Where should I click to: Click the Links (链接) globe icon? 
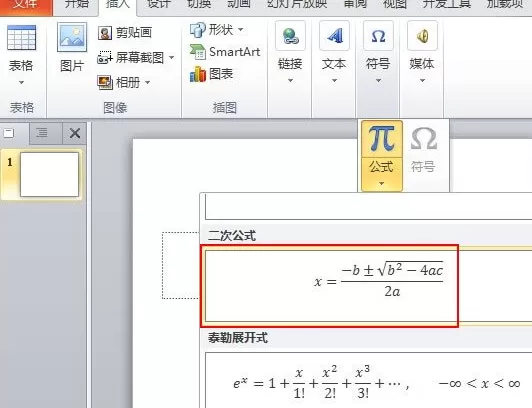click(x=290, y=36)
